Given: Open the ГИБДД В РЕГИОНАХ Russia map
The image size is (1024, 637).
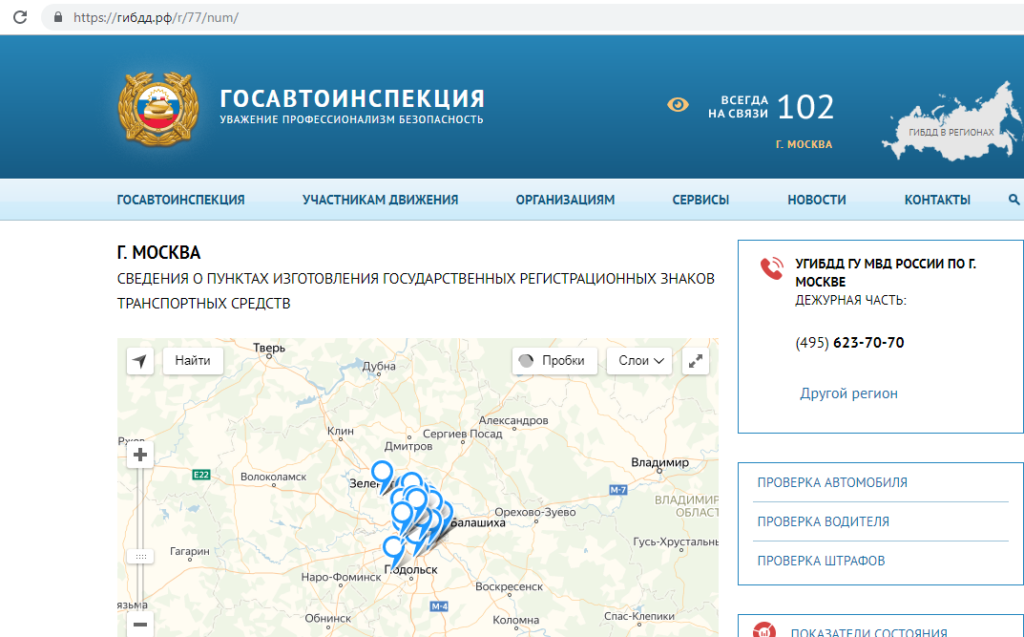Looking at the screenshot, I should point(952,123).
